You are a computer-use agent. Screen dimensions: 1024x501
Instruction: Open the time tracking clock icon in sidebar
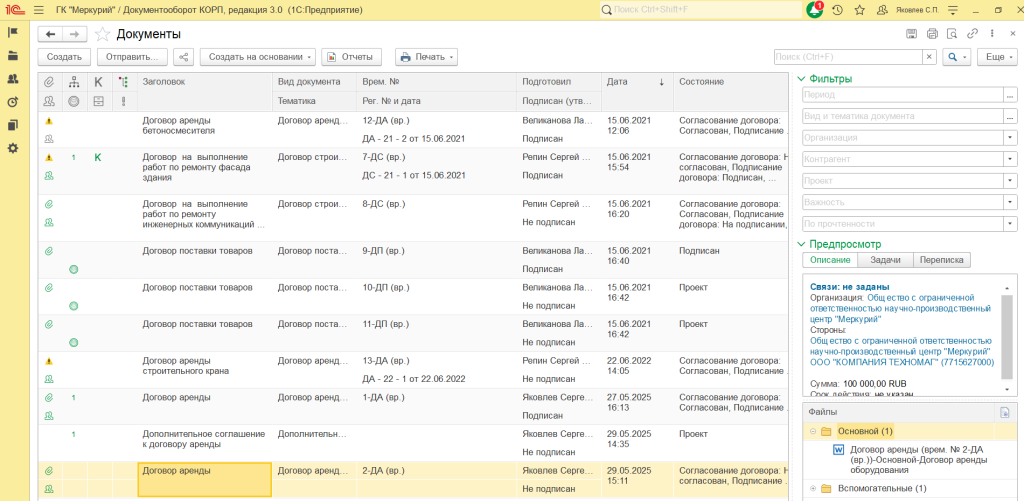[12, 102]
